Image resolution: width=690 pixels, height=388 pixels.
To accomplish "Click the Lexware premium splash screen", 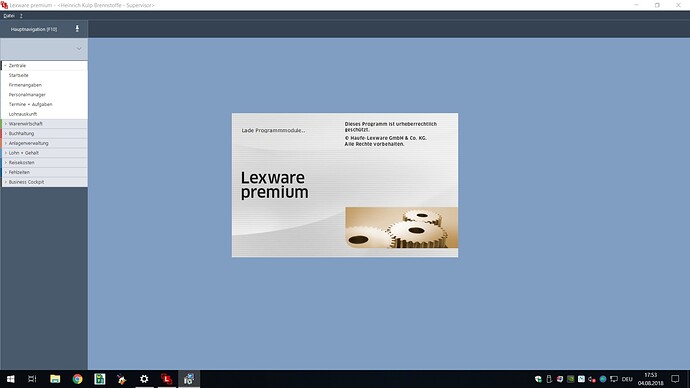I will point(345,185).
